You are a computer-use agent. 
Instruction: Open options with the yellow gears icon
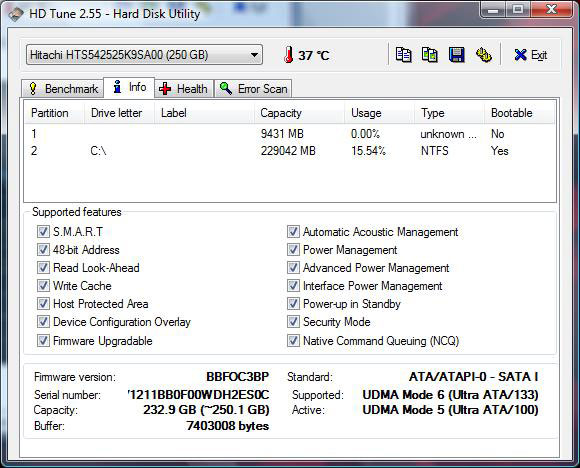point(483,55)
